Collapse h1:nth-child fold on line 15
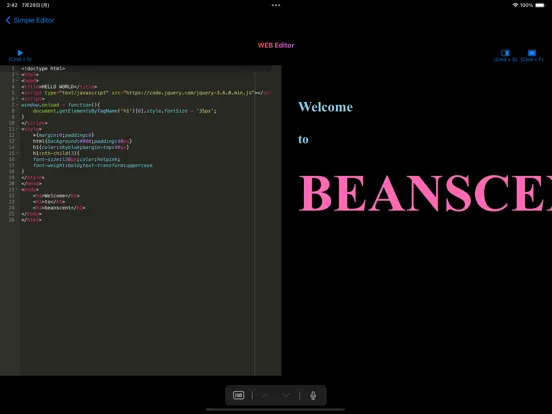The width and height of the screenshot is (552, 414). (17, 153)
